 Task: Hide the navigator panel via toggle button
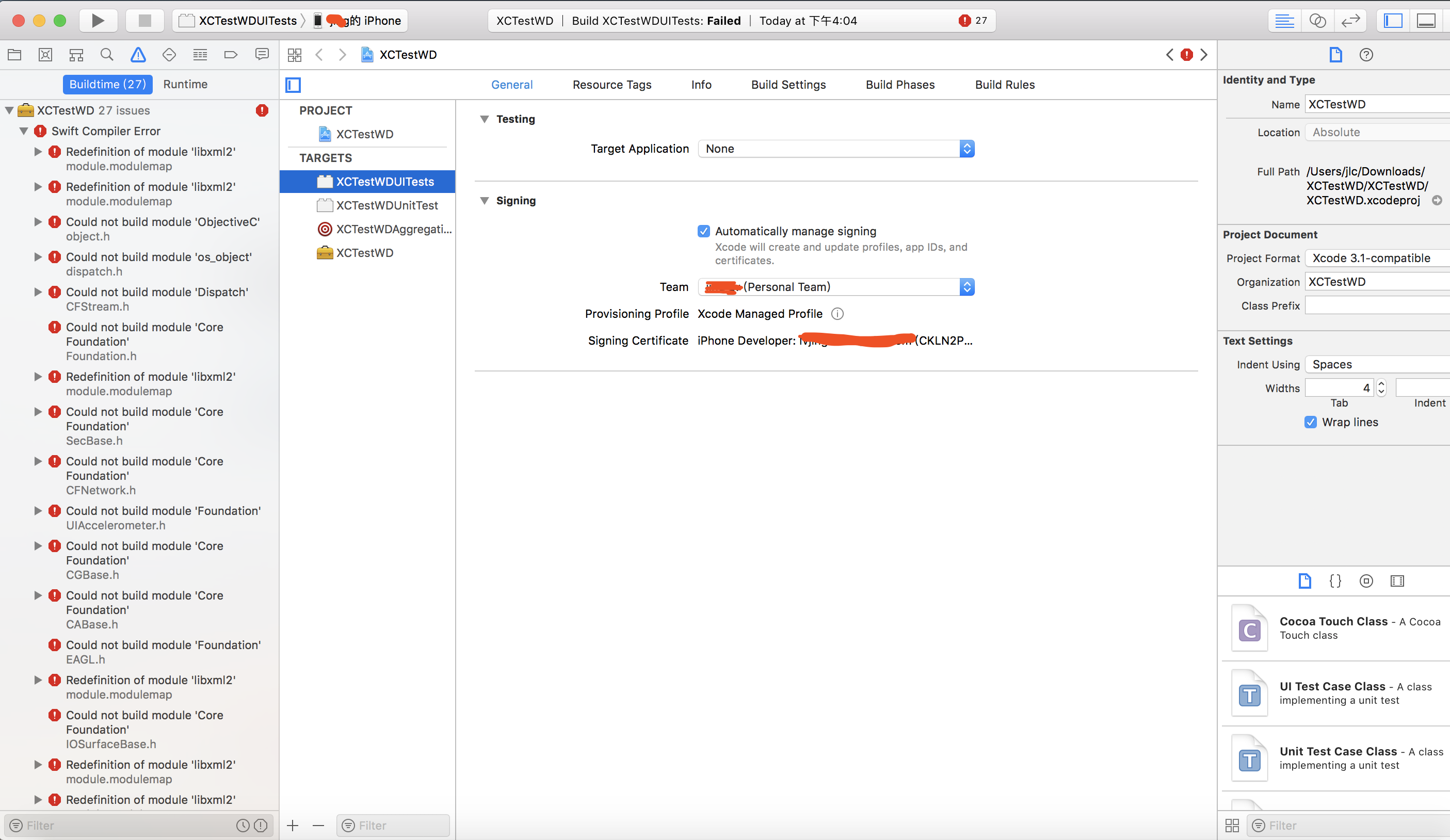(1392, 21)
